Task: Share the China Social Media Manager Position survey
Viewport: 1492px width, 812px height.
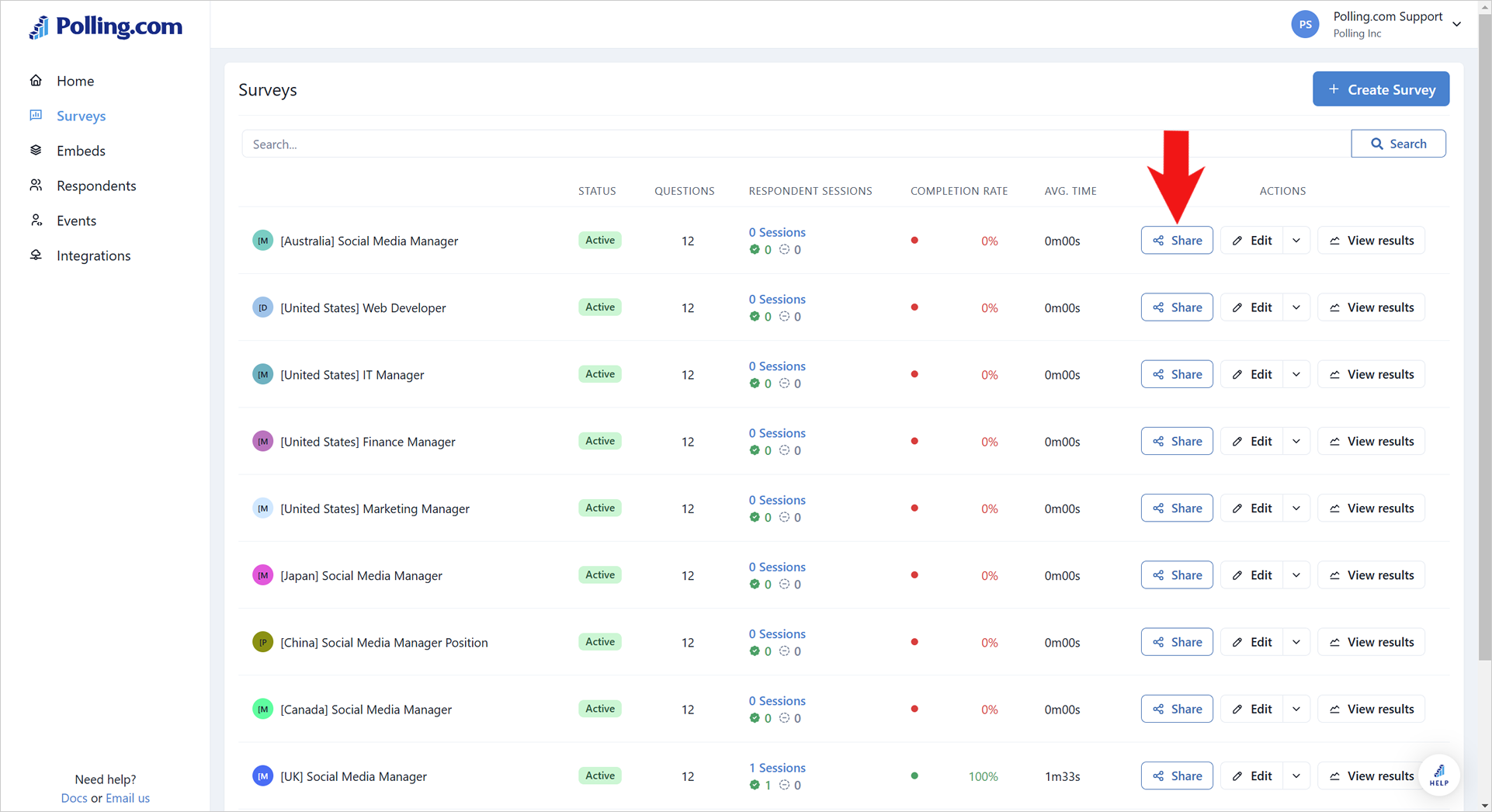Action: 1177,642
